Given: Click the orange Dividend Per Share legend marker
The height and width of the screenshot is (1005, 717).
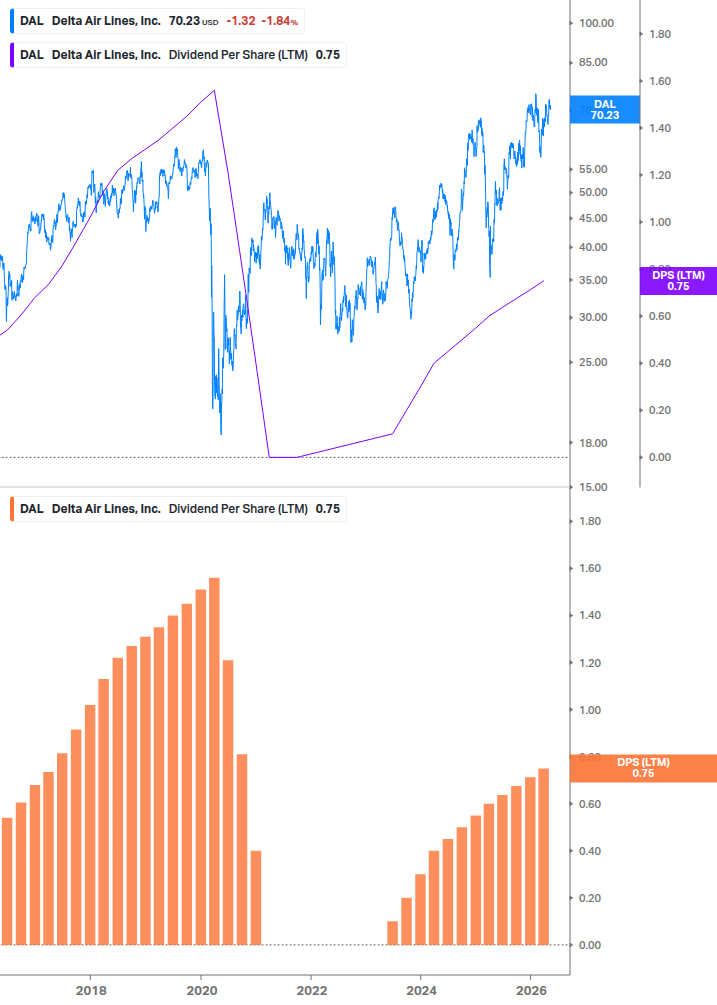Looking at the screenshot, I should point(12,509).
